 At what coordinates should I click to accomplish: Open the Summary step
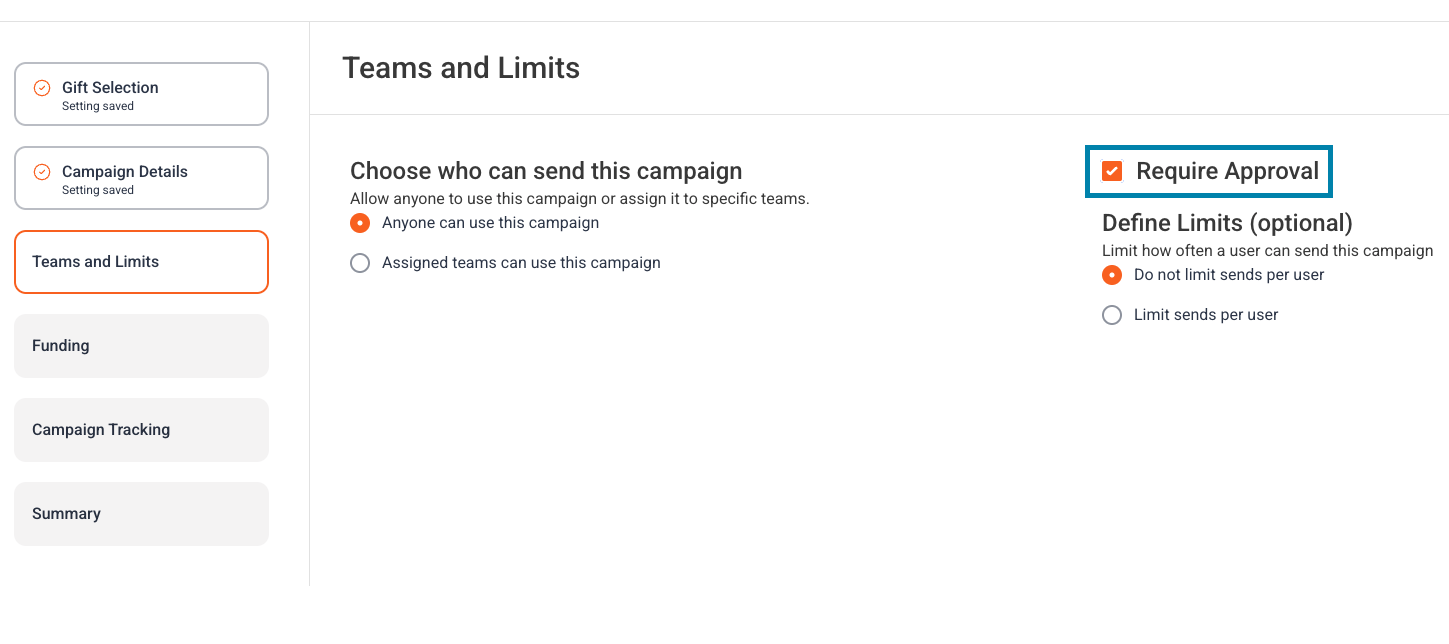(141, 514)
